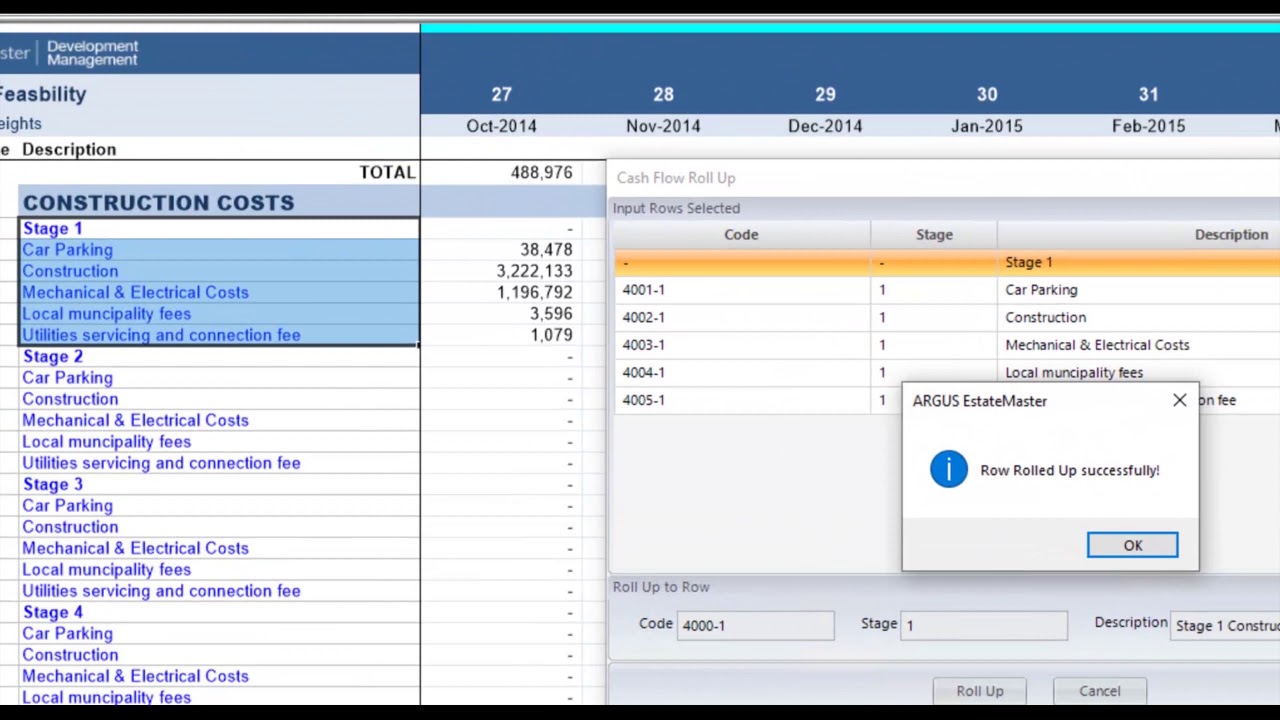Click the Nov-2014 column header

[663, 126]
